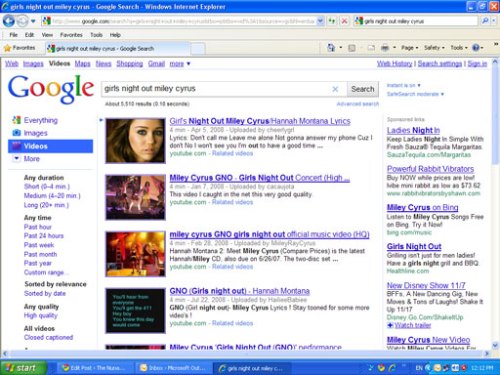Click the Refresh icon beside address bar
The height and width of the screenshot is (375, 500).
pyautogui.click(x=332, y=21)
